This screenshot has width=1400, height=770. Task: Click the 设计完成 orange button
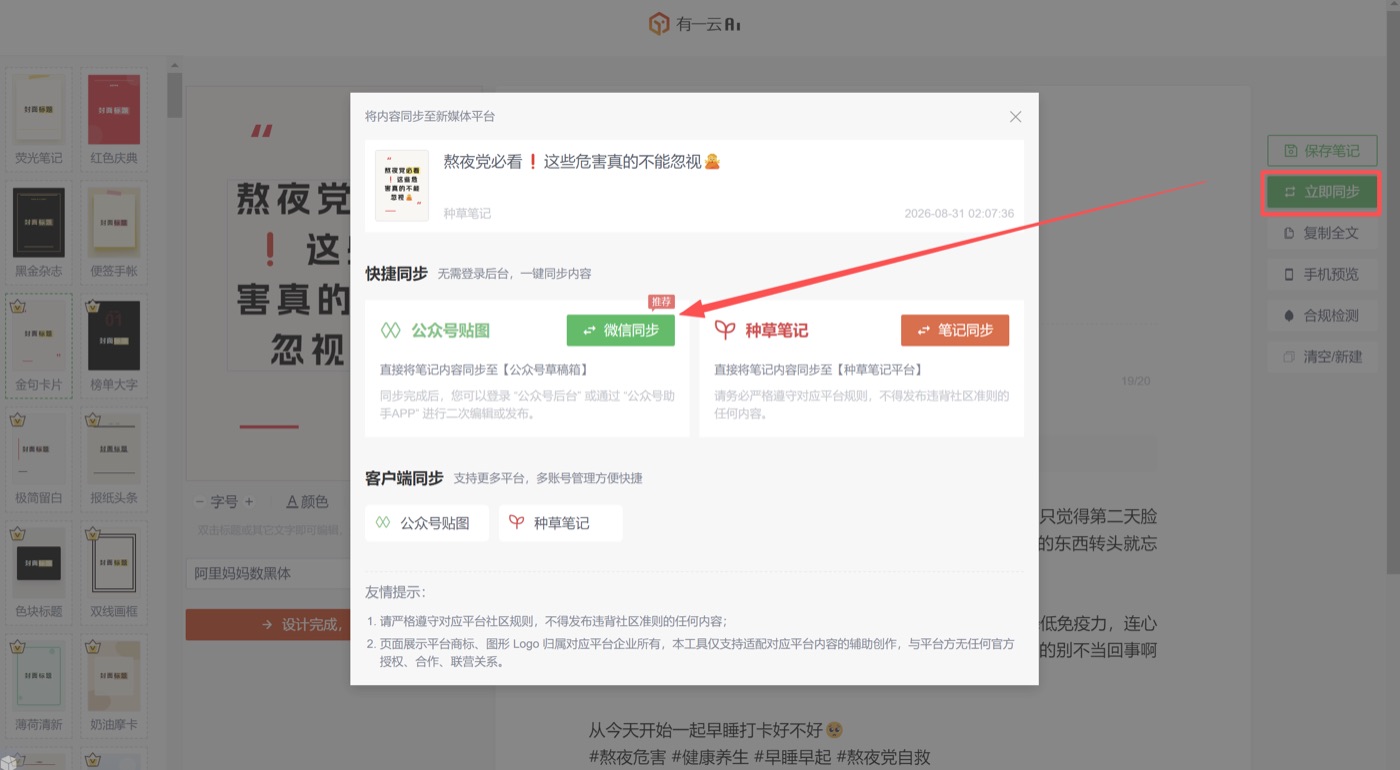tap(268, 624)
